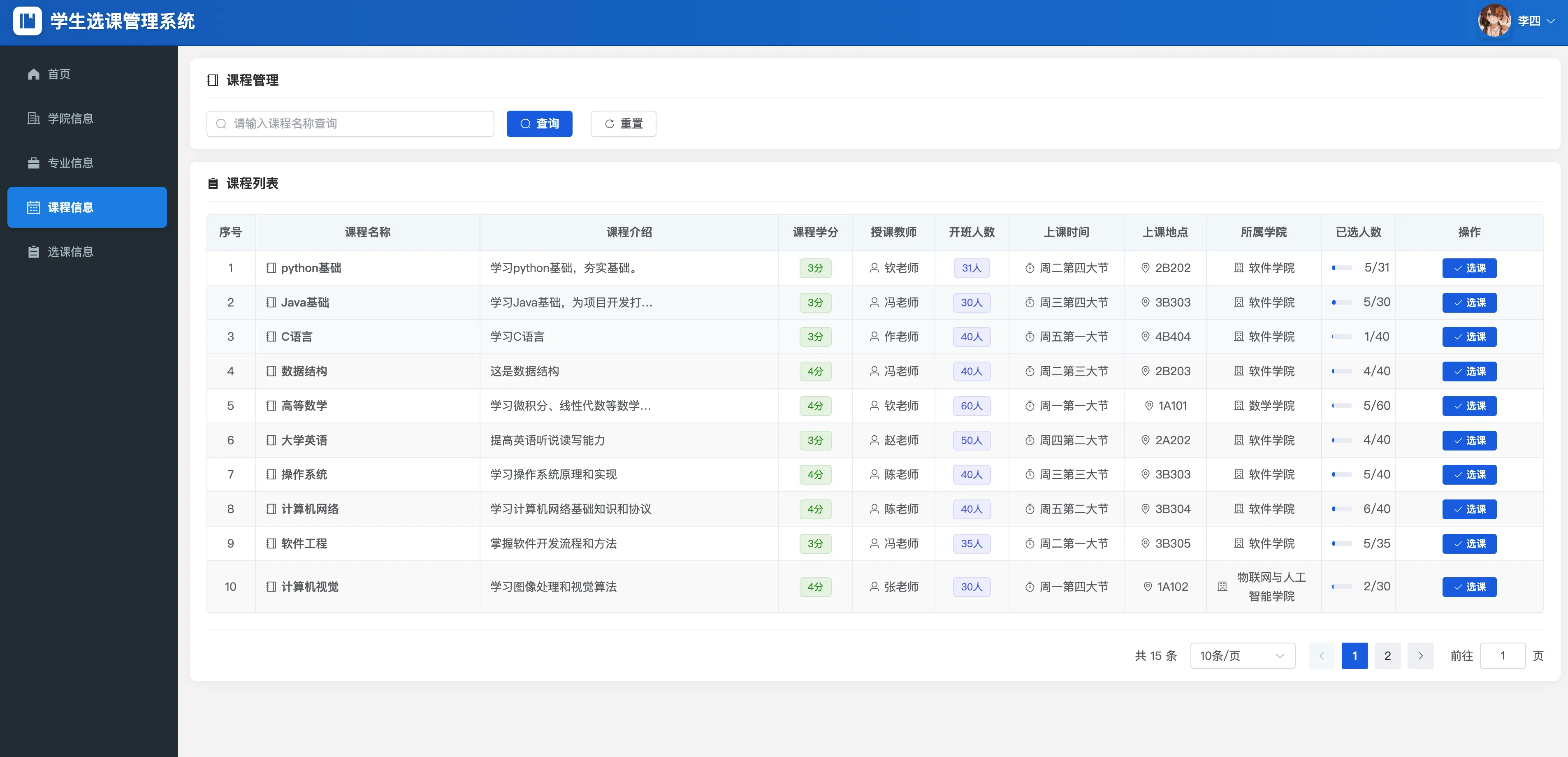Click the home icon in sidebar

33,74
